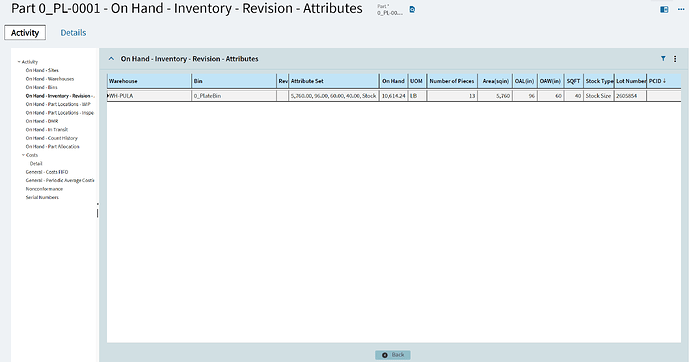Select Detail under Costs in tree
This screenshot has width=689, height=362.
pos(36,163)
